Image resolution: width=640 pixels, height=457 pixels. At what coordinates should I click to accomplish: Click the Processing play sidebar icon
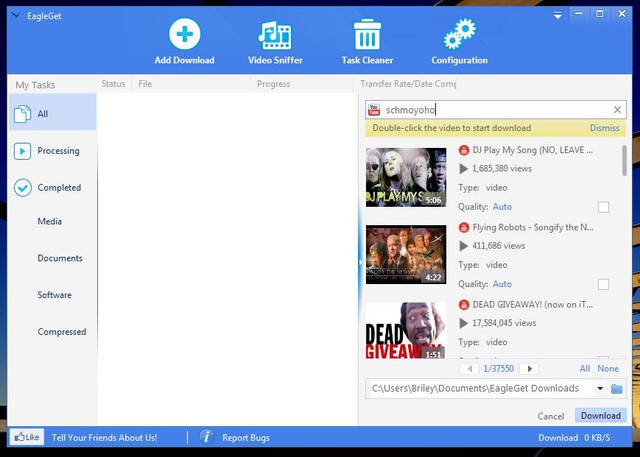[22, 151]
